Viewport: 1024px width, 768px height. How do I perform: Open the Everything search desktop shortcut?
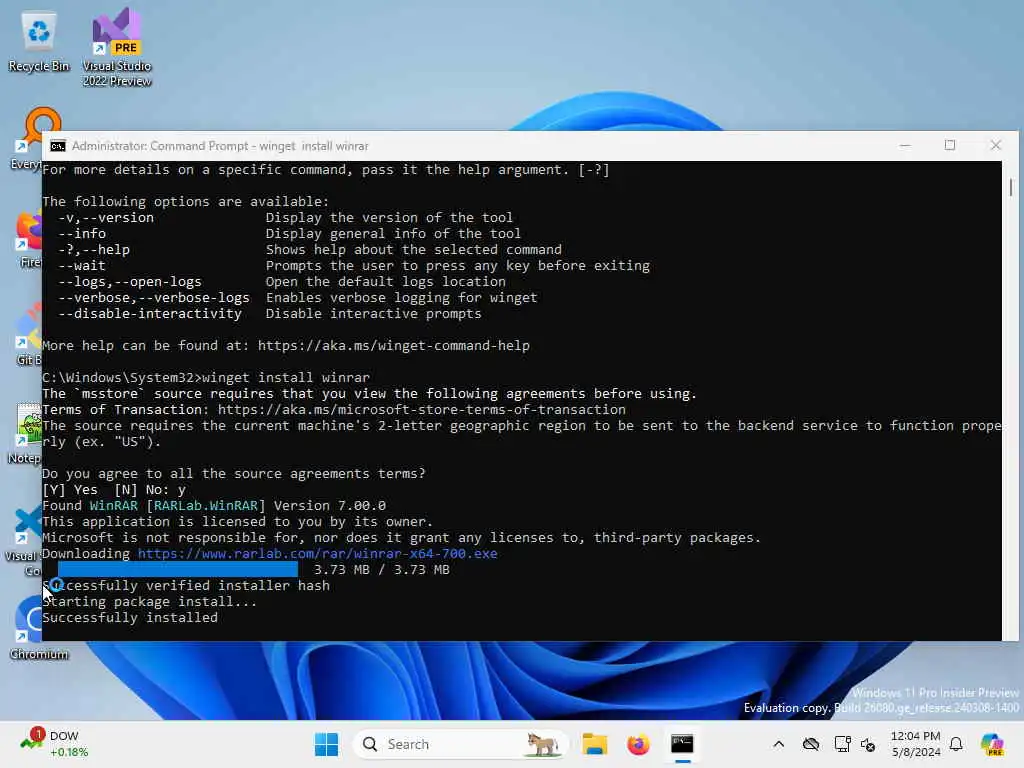[26, 138]
